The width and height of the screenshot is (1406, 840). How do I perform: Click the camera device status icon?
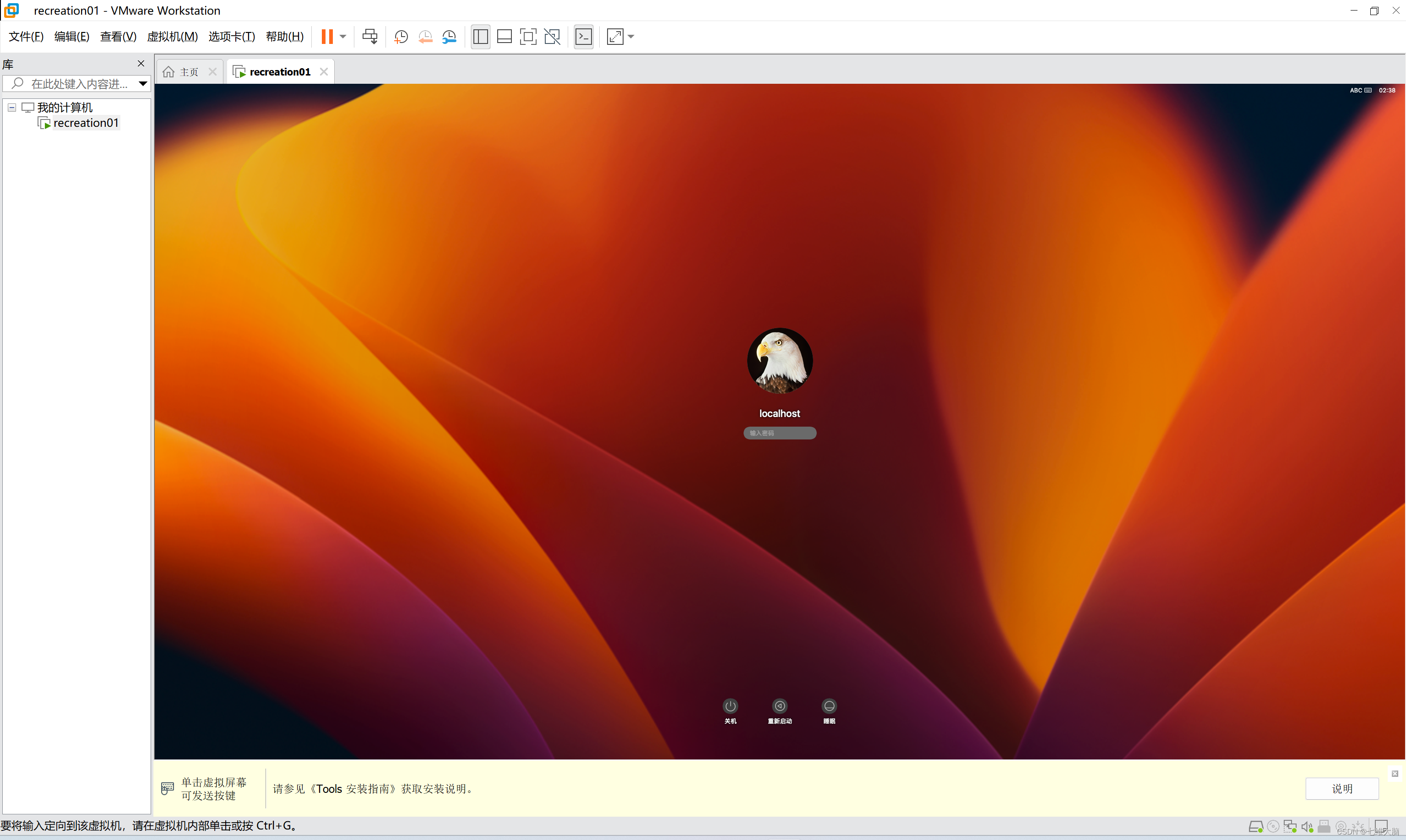click(x=1341, y=827)
